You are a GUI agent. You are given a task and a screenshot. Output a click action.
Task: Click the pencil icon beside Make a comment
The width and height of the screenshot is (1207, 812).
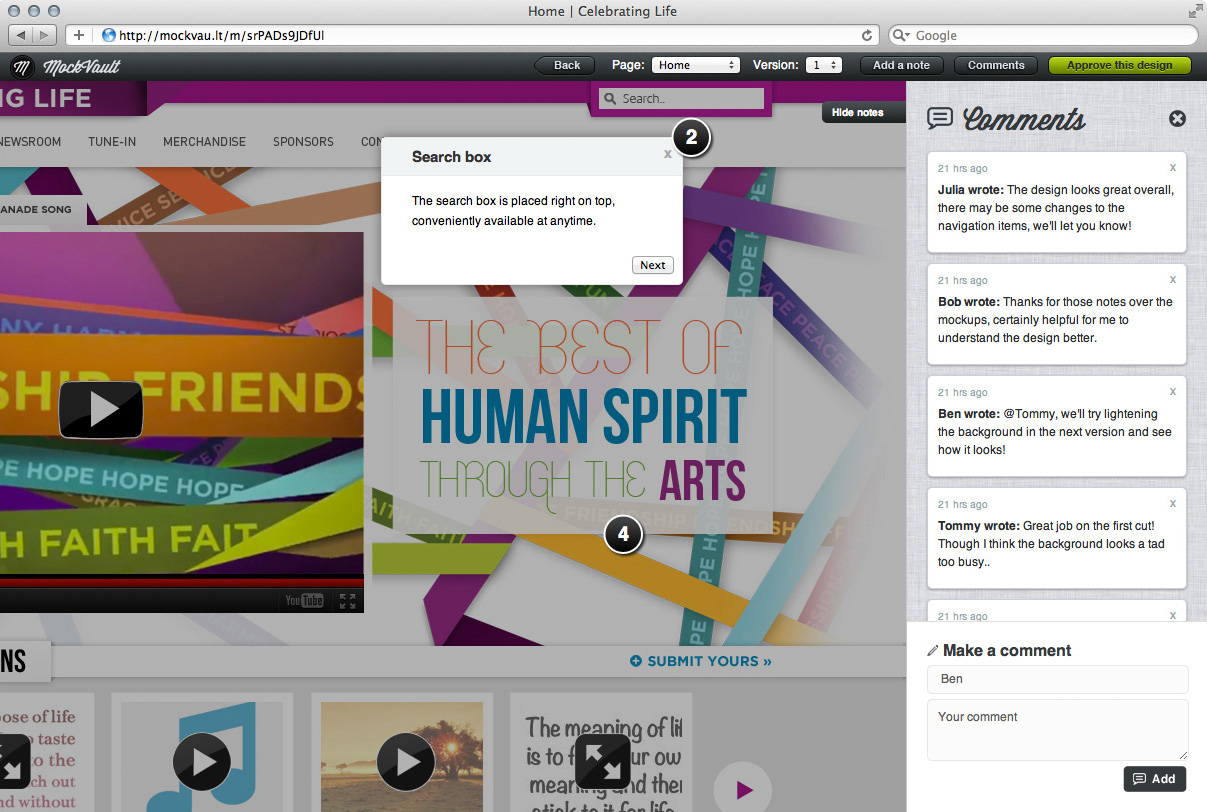click(933, 650)
